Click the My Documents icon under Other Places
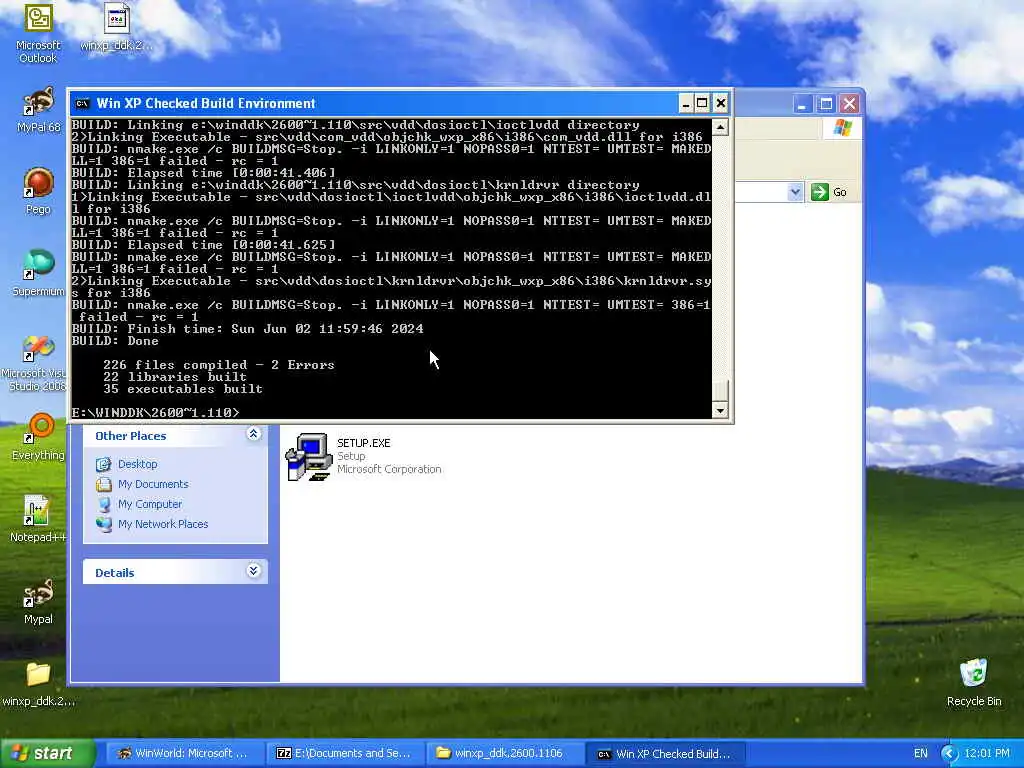Image resolution: width=1024 pixels, height=768 pixels. coord(103,485)
